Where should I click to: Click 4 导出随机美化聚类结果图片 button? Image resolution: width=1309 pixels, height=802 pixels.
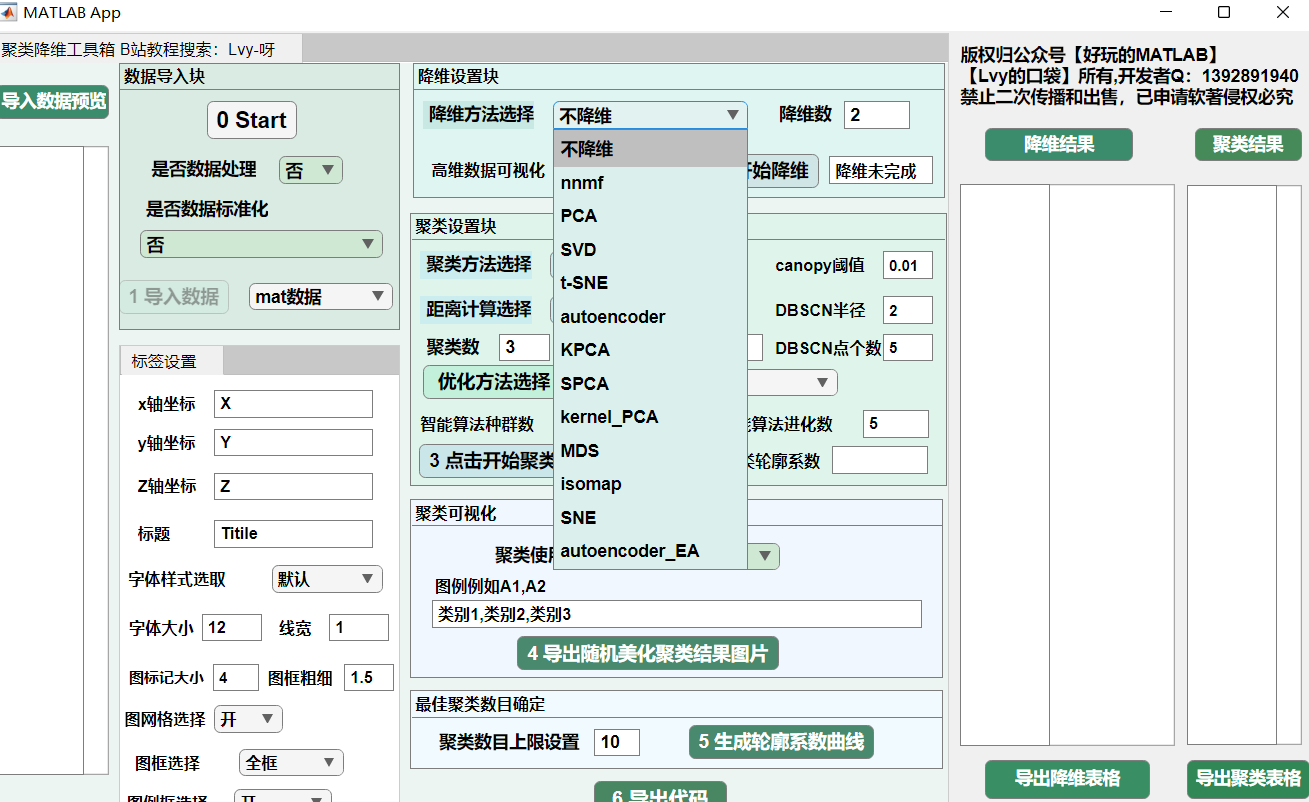648,654
